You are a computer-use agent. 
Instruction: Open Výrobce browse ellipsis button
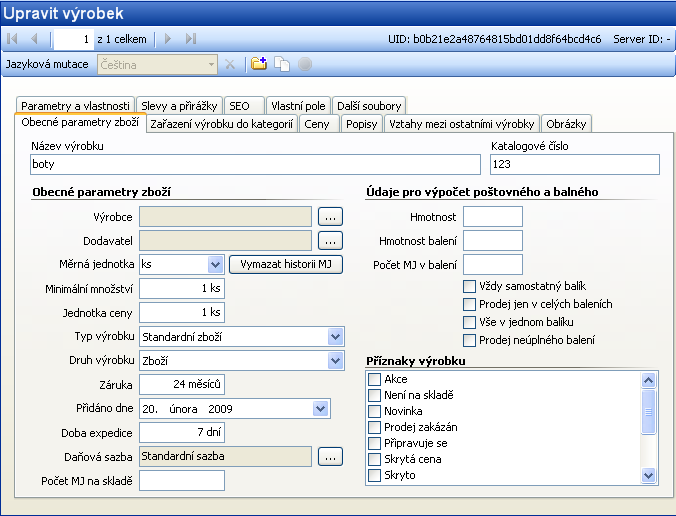pos(330,216)
